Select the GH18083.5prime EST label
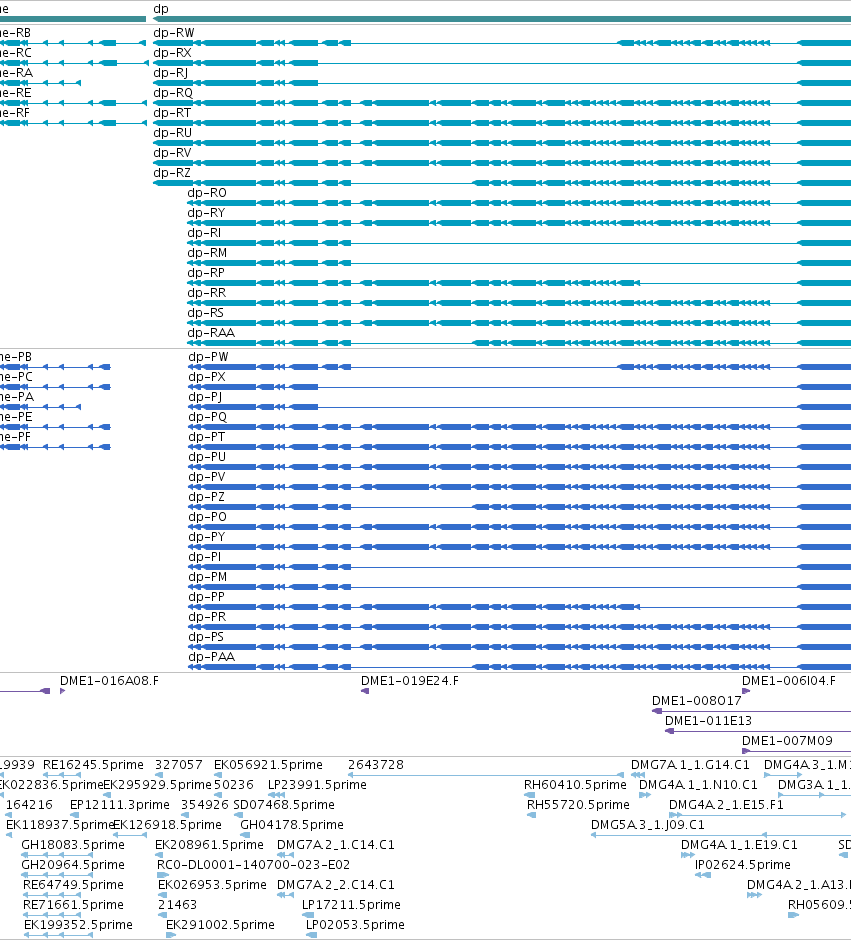 click(x=73, y=844)
